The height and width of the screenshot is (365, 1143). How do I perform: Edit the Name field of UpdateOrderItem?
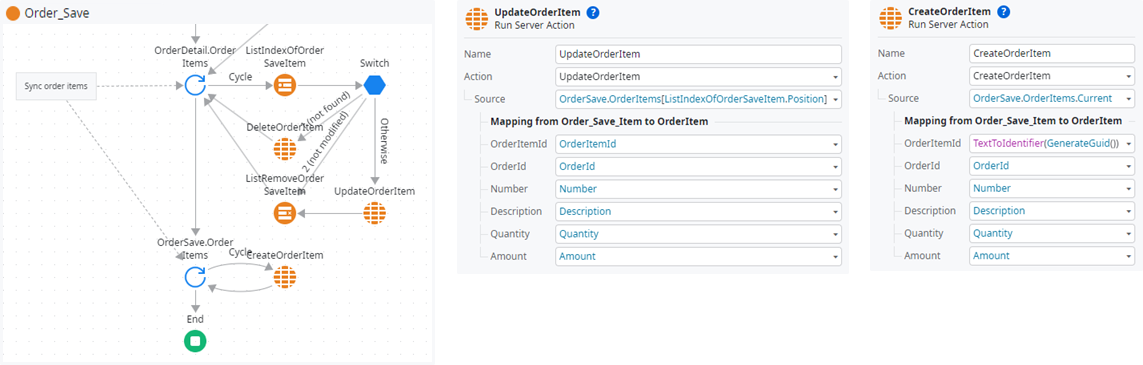(698, 54)
